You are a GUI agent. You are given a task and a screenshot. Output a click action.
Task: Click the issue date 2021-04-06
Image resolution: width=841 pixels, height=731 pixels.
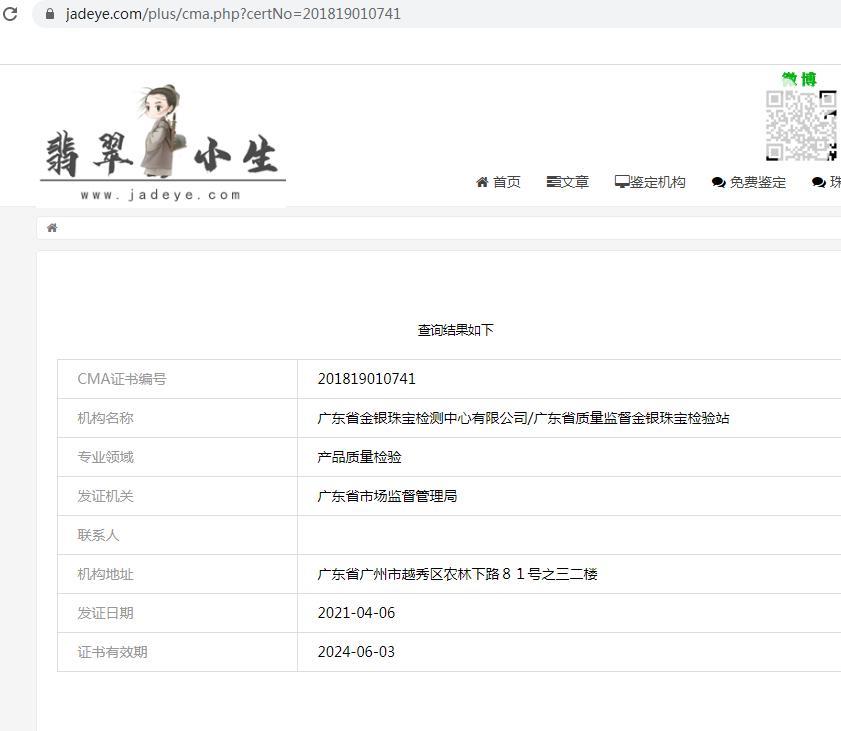[356, 613]
